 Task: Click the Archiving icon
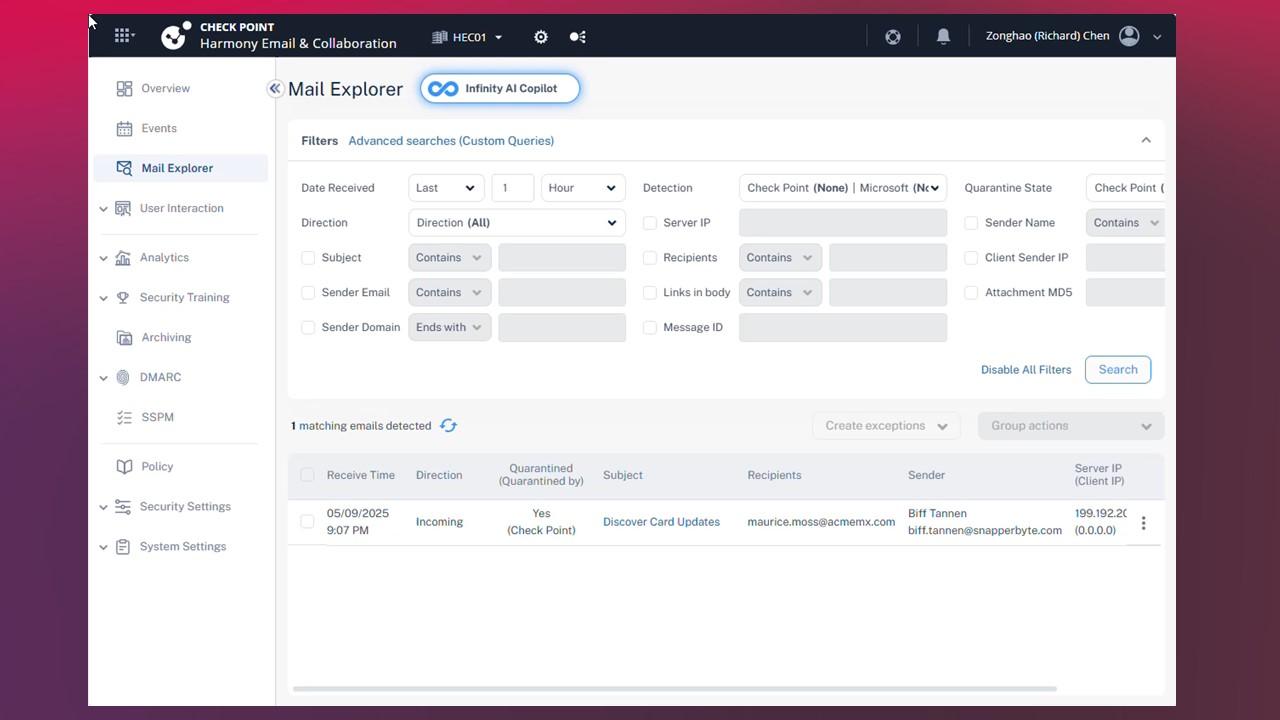click(x=124, y=337)
